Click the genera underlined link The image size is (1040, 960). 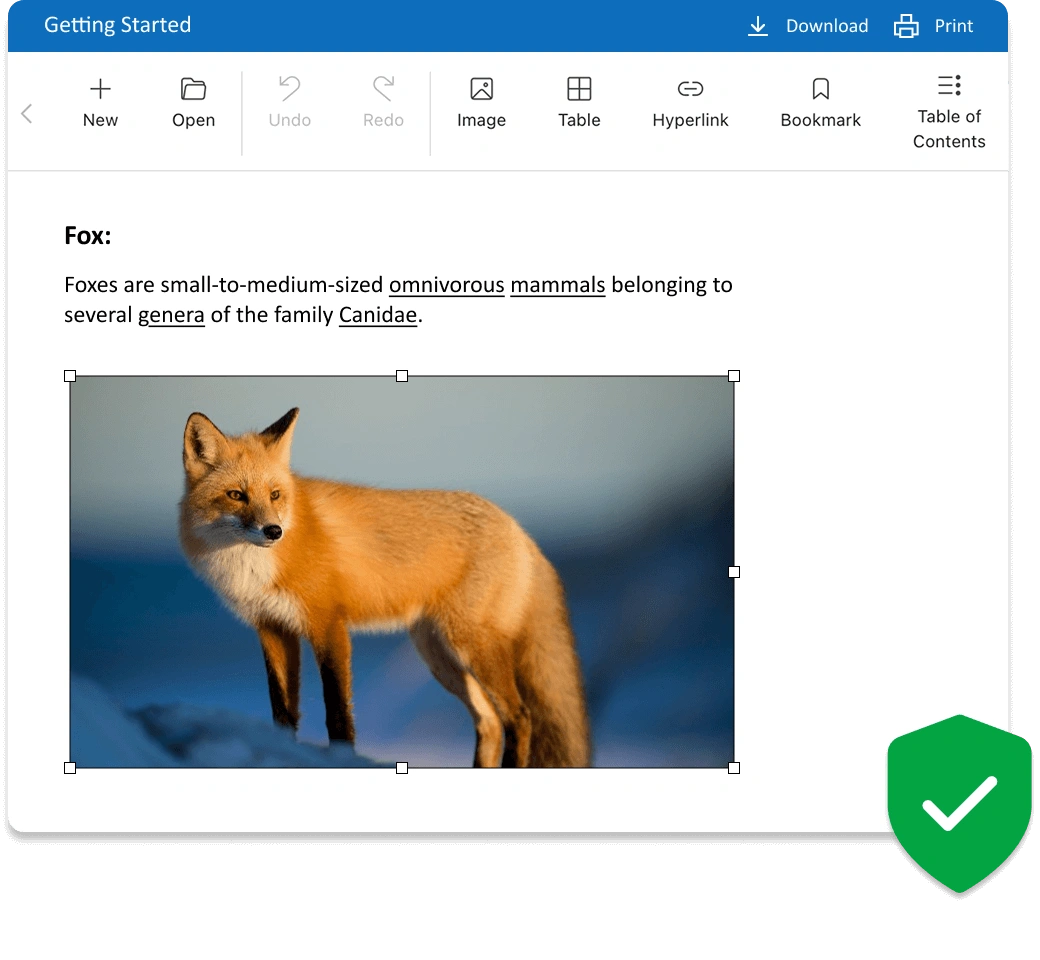point(171,315)
